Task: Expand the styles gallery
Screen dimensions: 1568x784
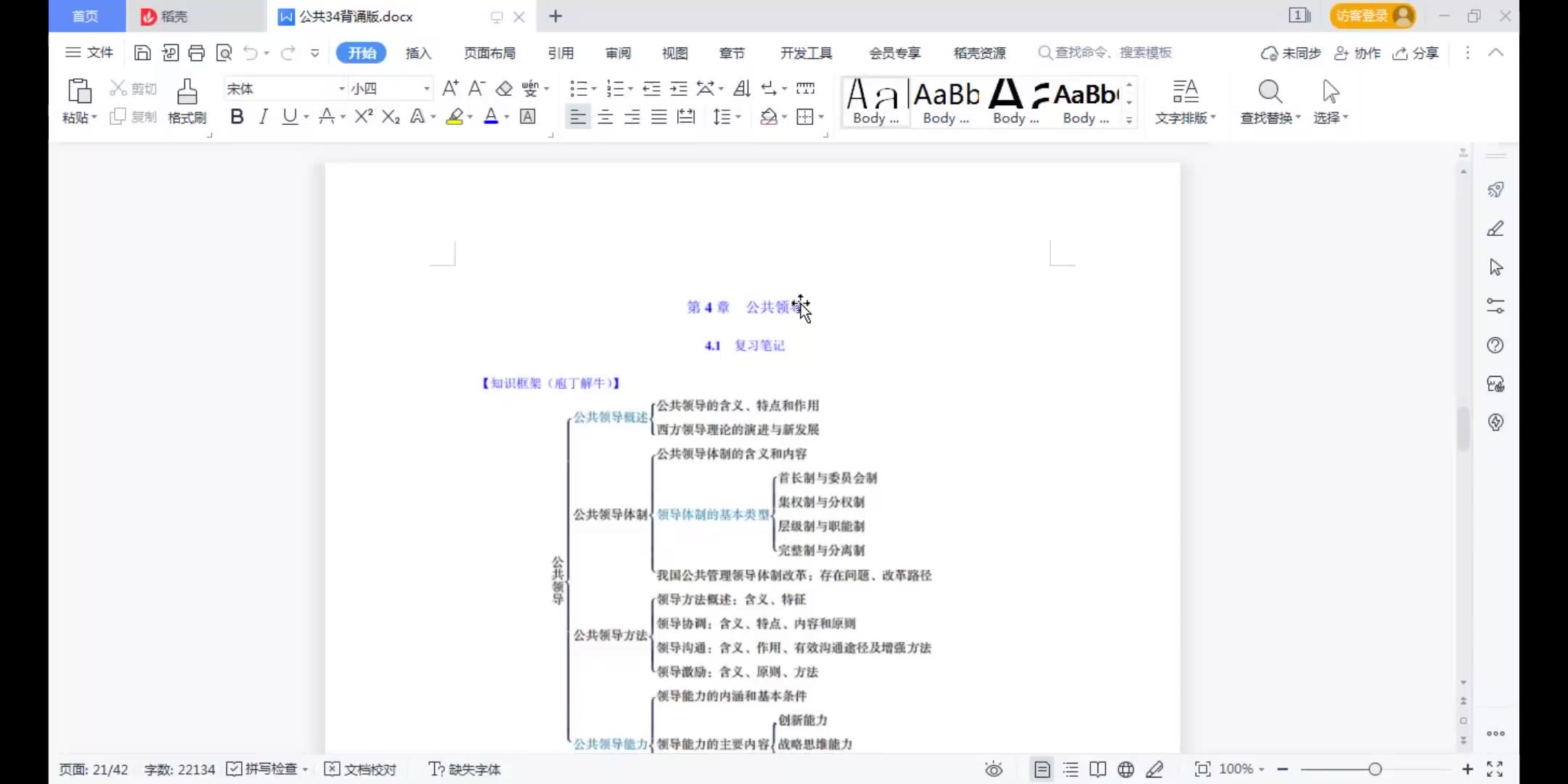Action: pos(1130,121)
